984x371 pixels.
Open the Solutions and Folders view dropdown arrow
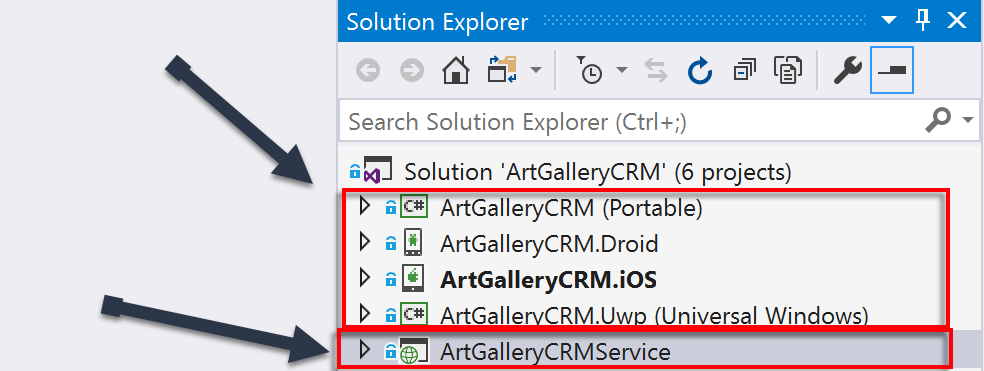535,70
